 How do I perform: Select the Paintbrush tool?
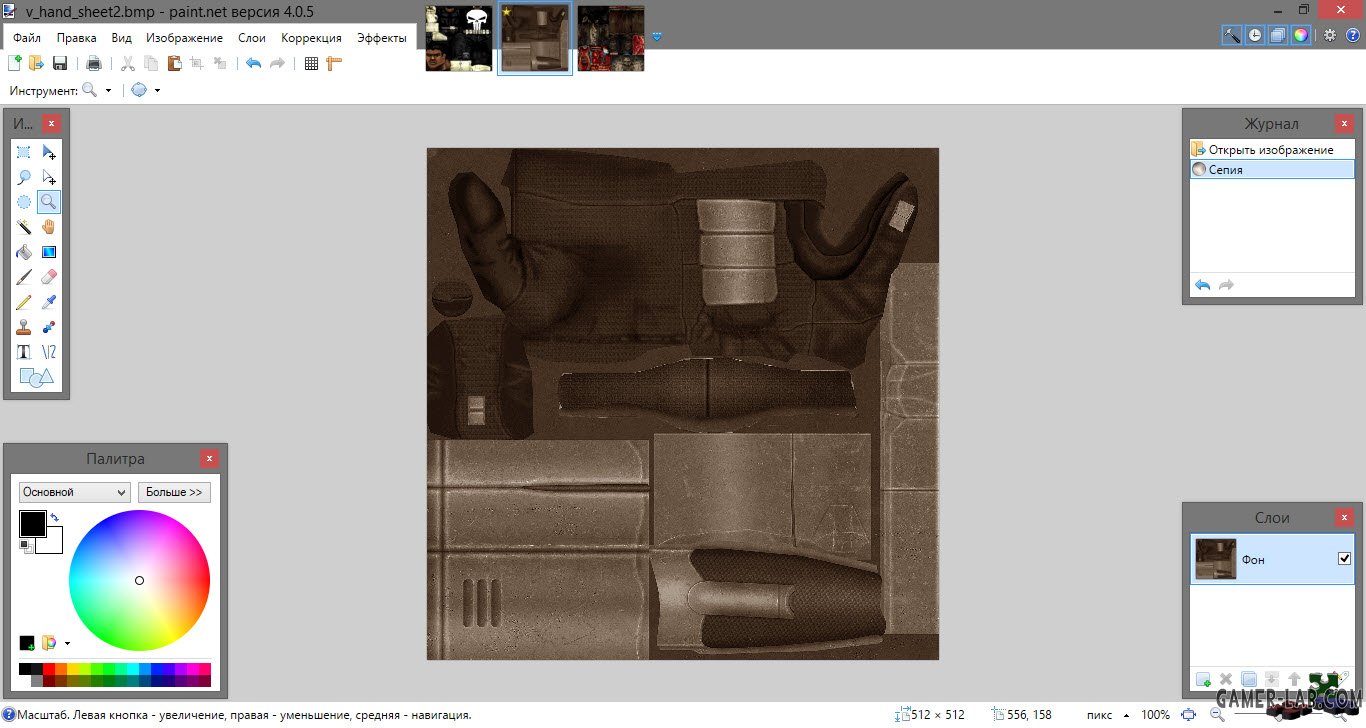[x=24, y=277]
